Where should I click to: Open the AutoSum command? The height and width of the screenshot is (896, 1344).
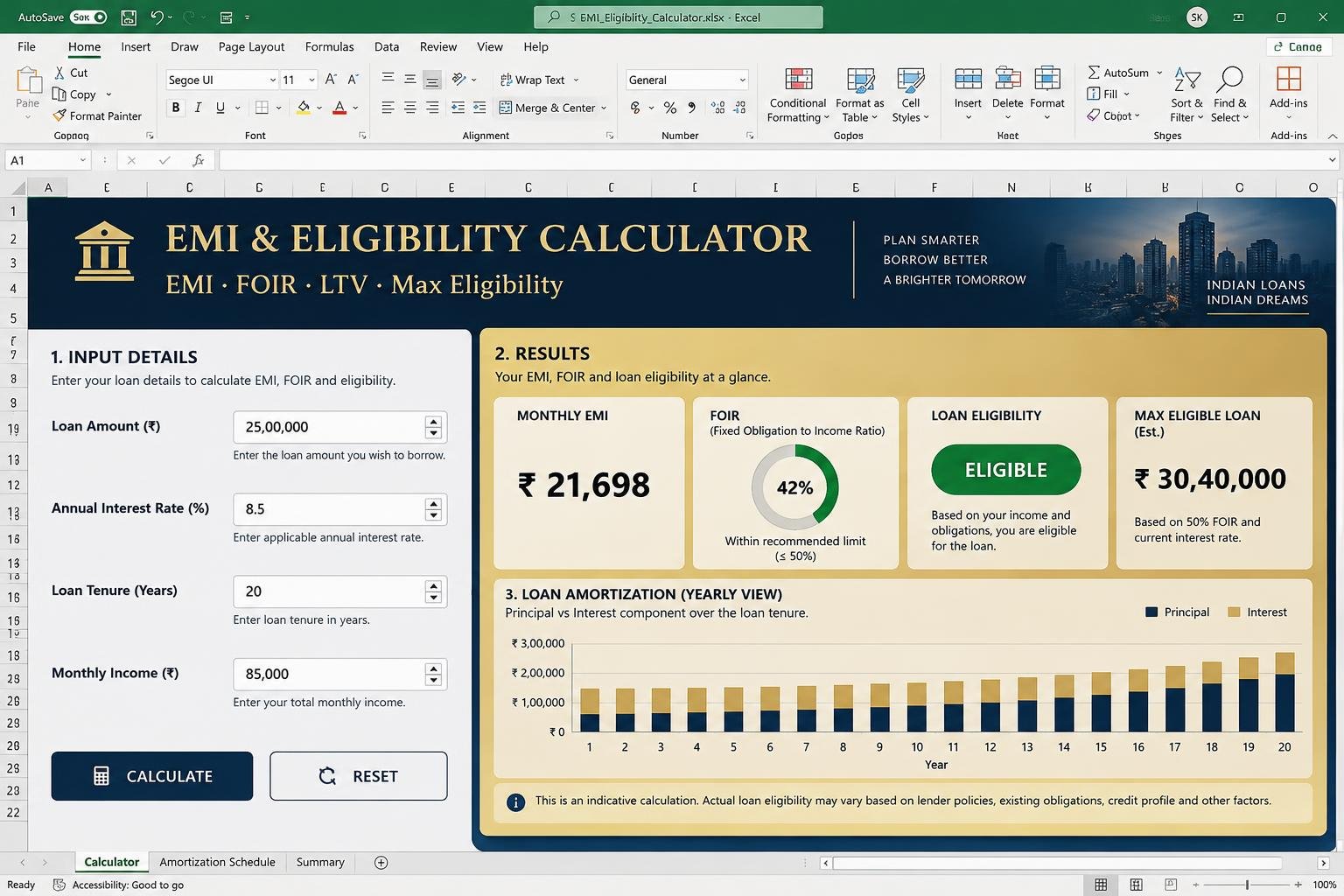[1118, 73]
